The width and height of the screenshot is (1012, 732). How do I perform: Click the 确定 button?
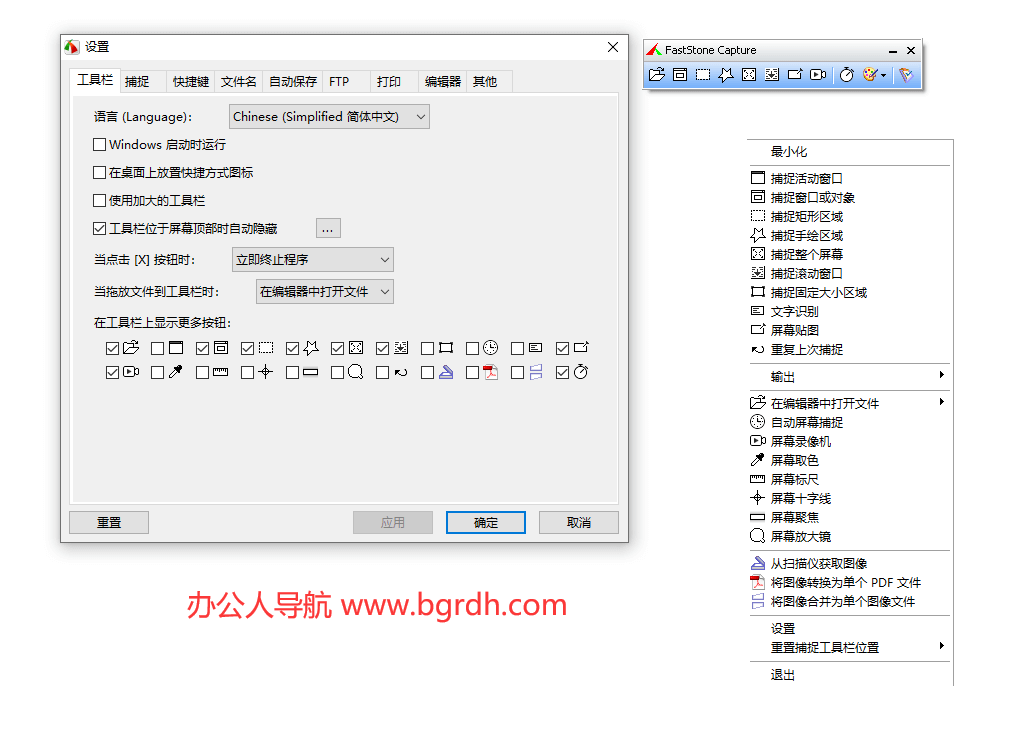(x=485, y=522)
